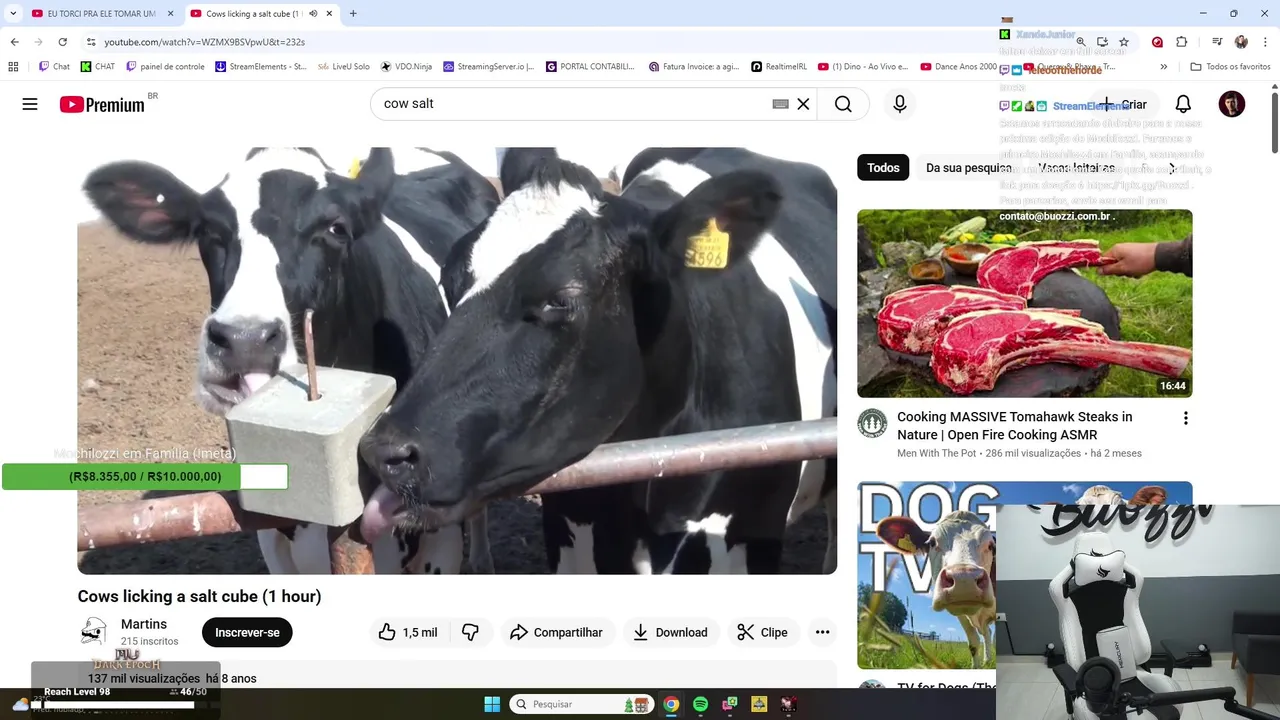
Task: Open '(1) Dino - Ao Vivo' bookmark
Action: [x=863, y=67]
